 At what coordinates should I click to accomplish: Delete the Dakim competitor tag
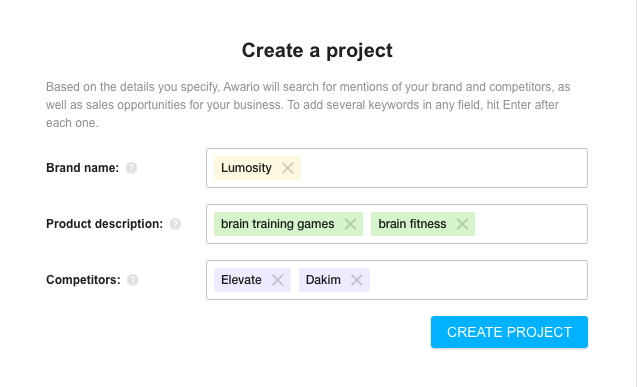(x=357, y=280)
